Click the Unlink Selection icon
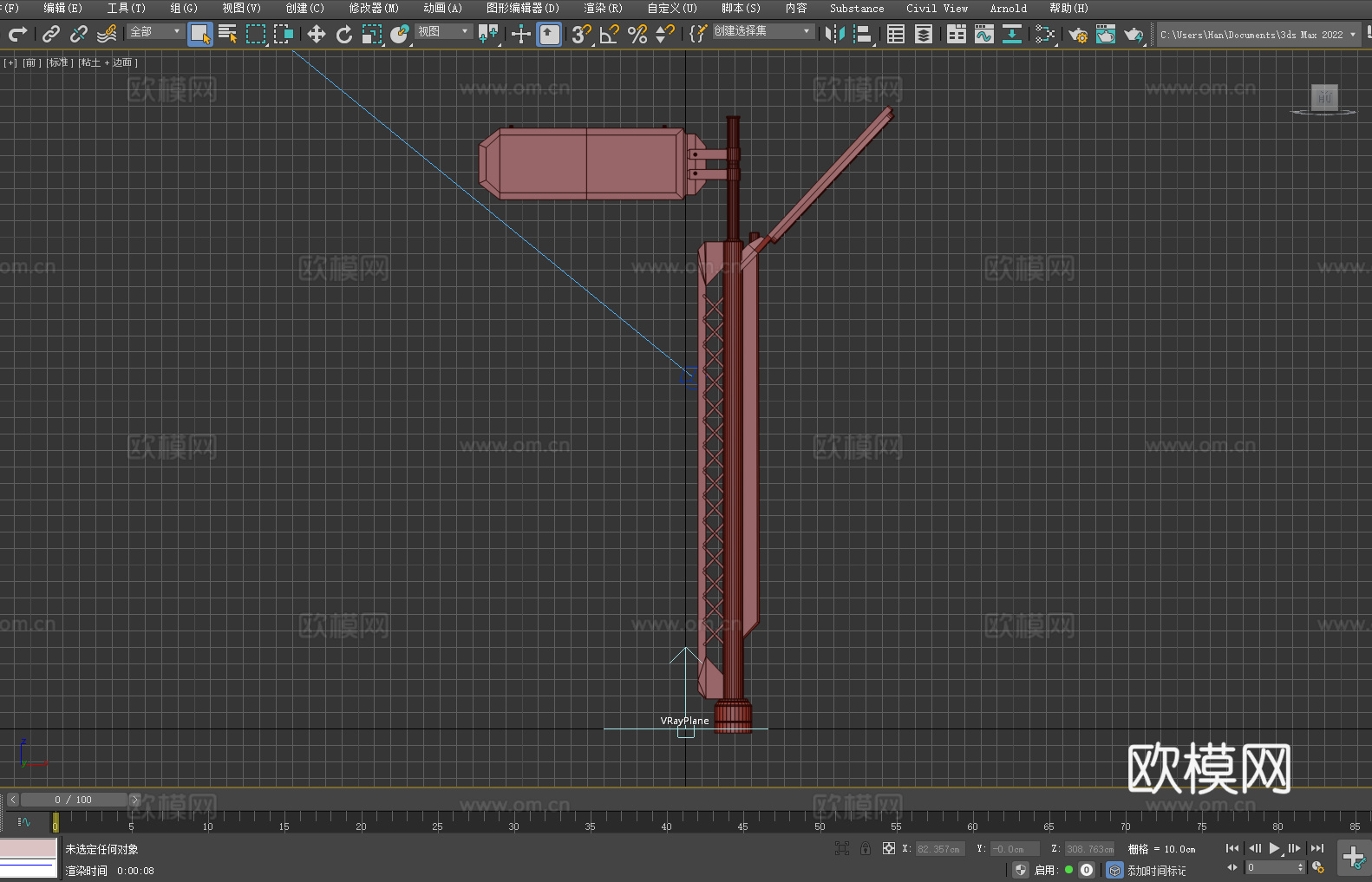Viewport: 1372px width, 882px height. click(x=79, y=35)
